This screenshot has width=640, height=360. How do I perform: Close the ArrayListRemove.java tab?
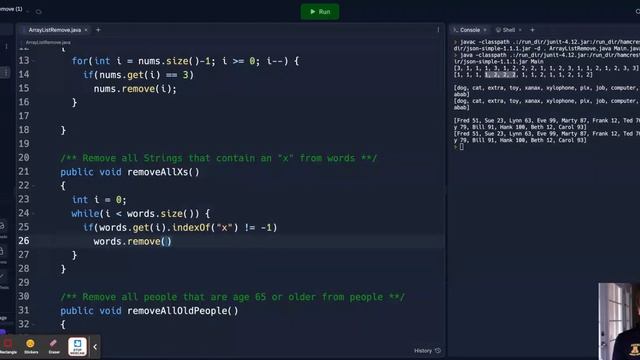coord(86,30)
